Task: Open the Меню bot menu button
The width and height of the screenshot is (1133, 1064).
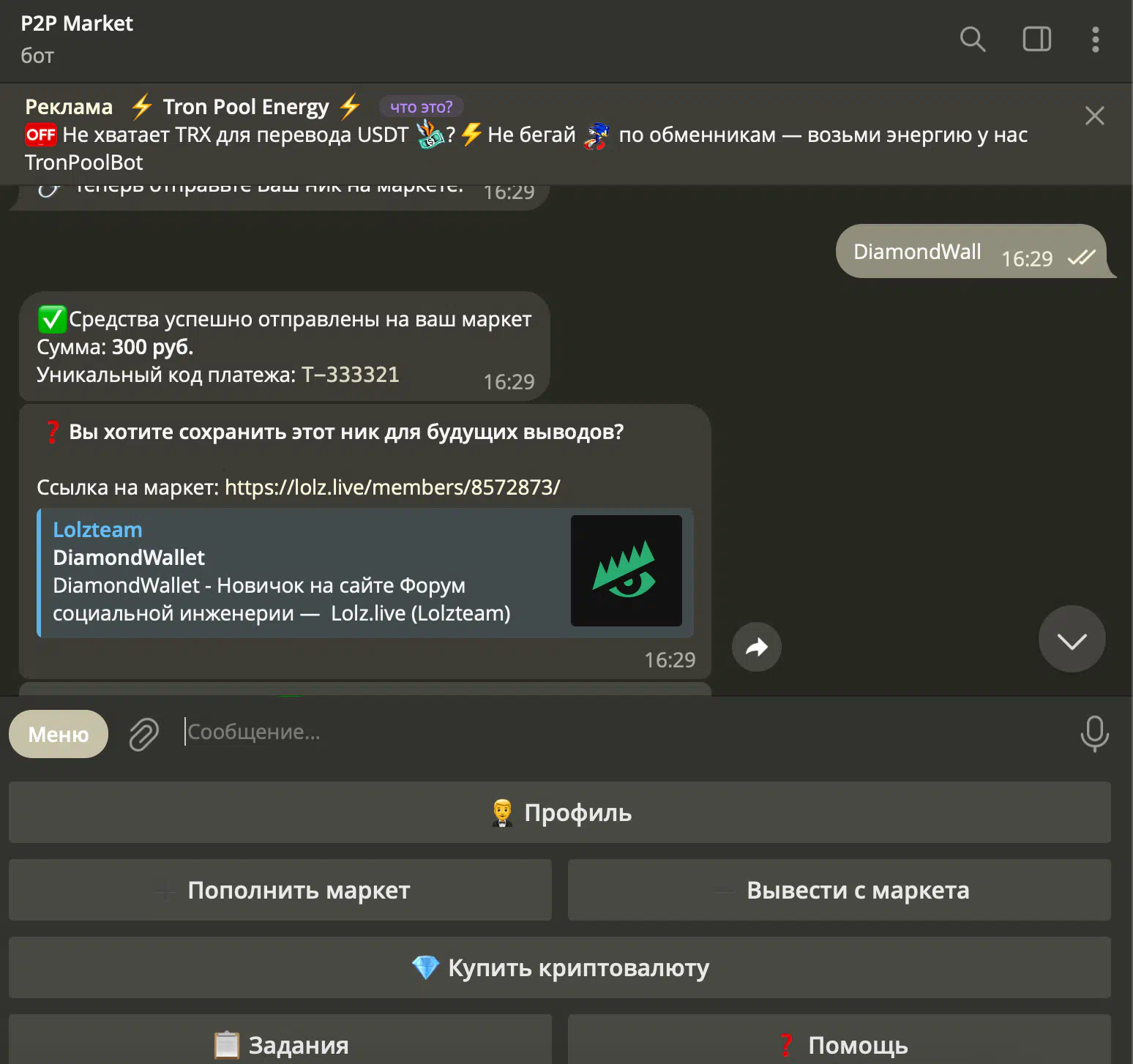Action: point(59,734)
